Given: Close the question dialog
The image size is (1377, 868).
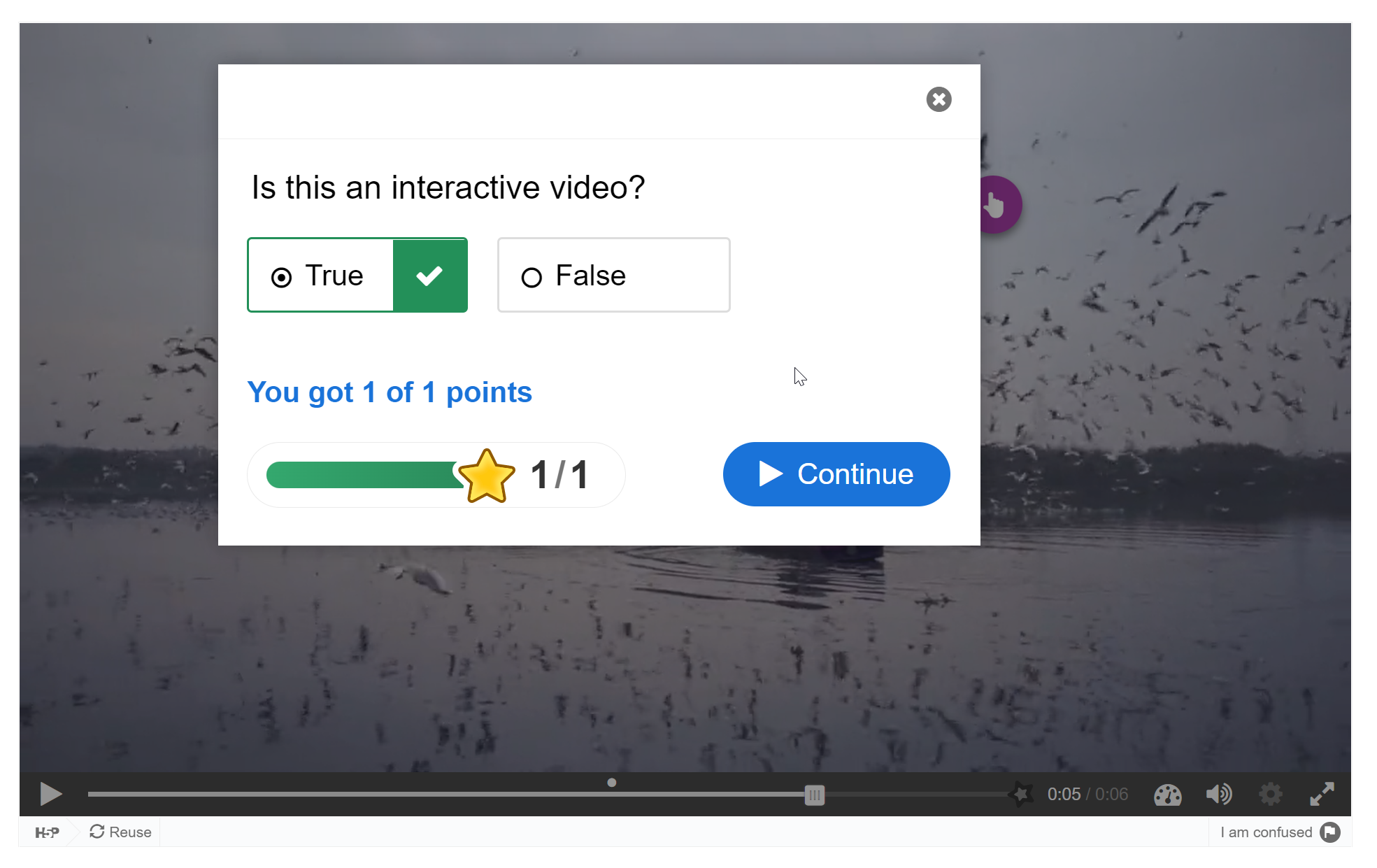Looking at the screenshot, I should [x=939, y=99].
